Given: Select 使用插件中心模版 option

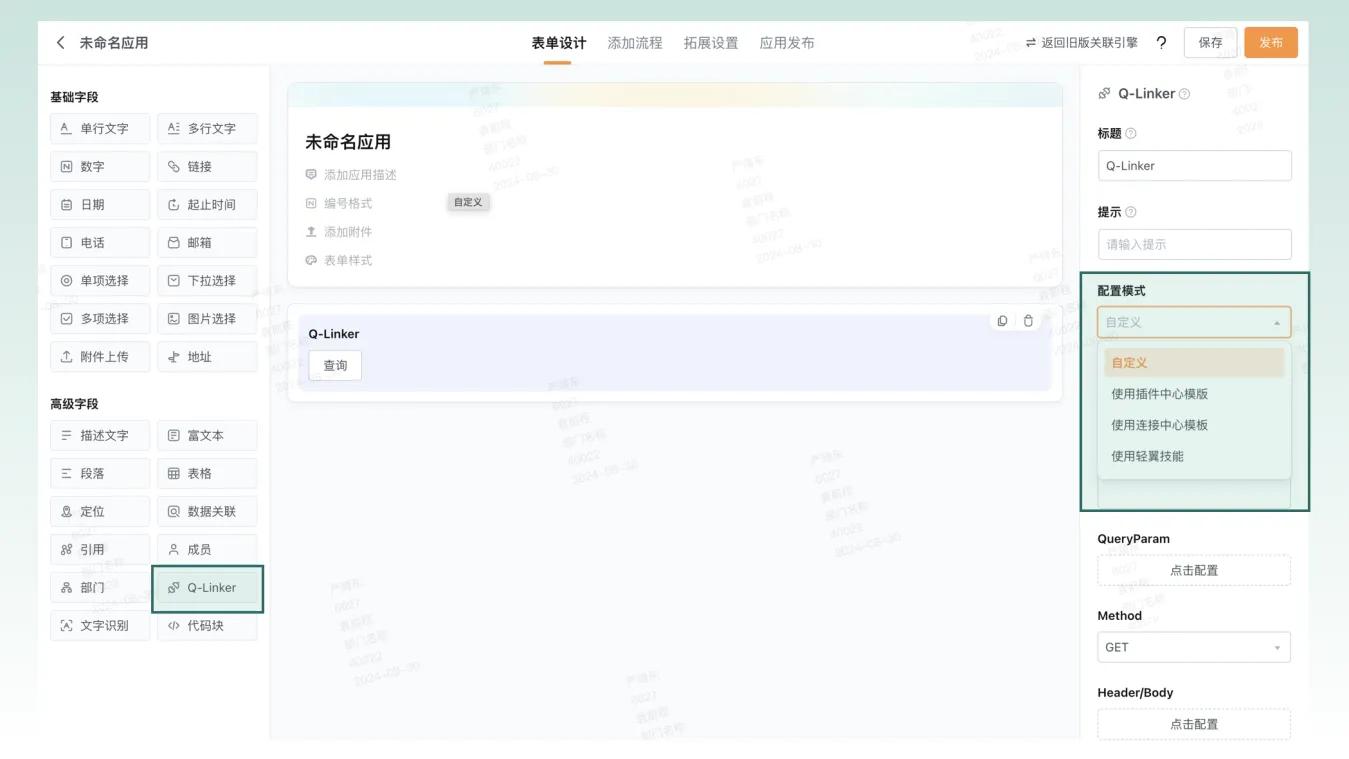Looking at the screenshot, I should (1194, 394).
